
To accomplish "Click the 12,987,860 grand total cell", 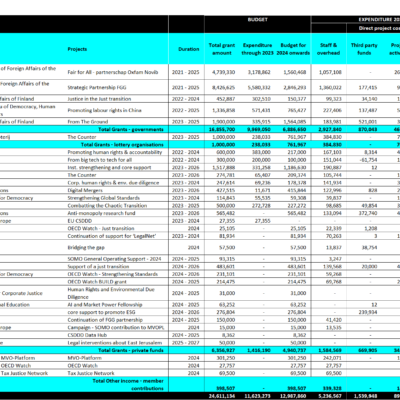I will tap(293, 396).
